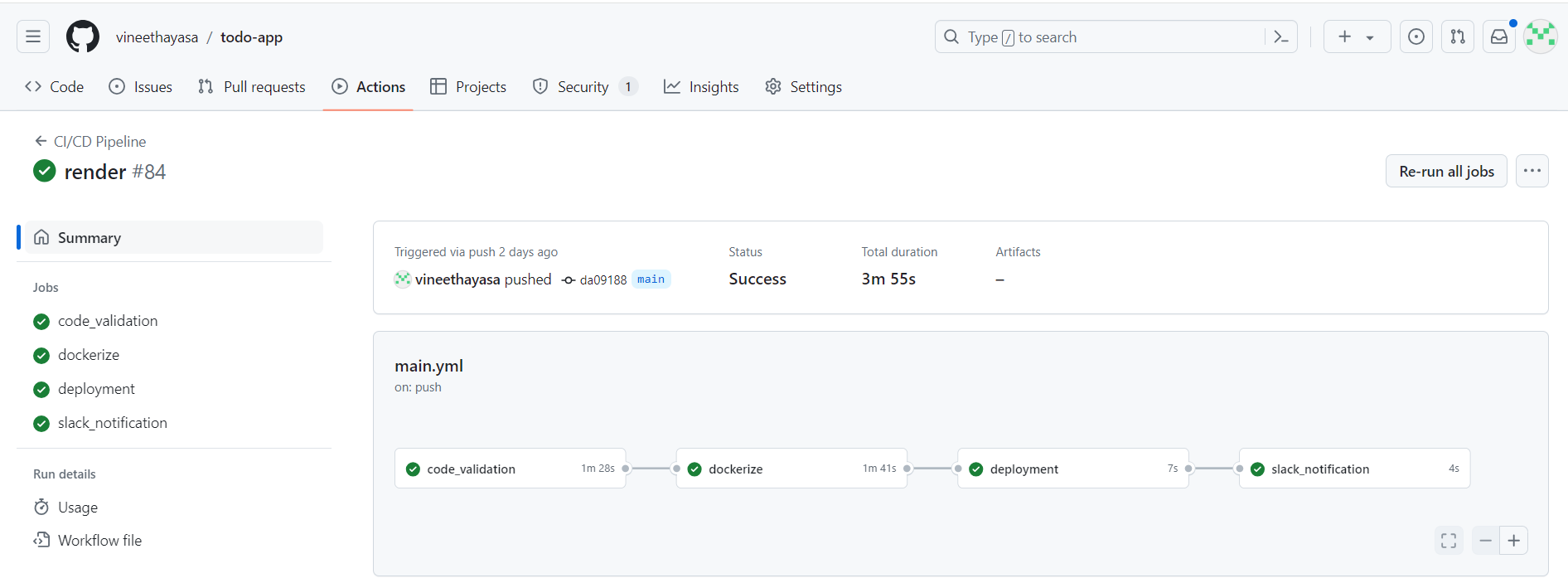
Task: Click the Workflow file icon
Action: [x=41, y=540]
